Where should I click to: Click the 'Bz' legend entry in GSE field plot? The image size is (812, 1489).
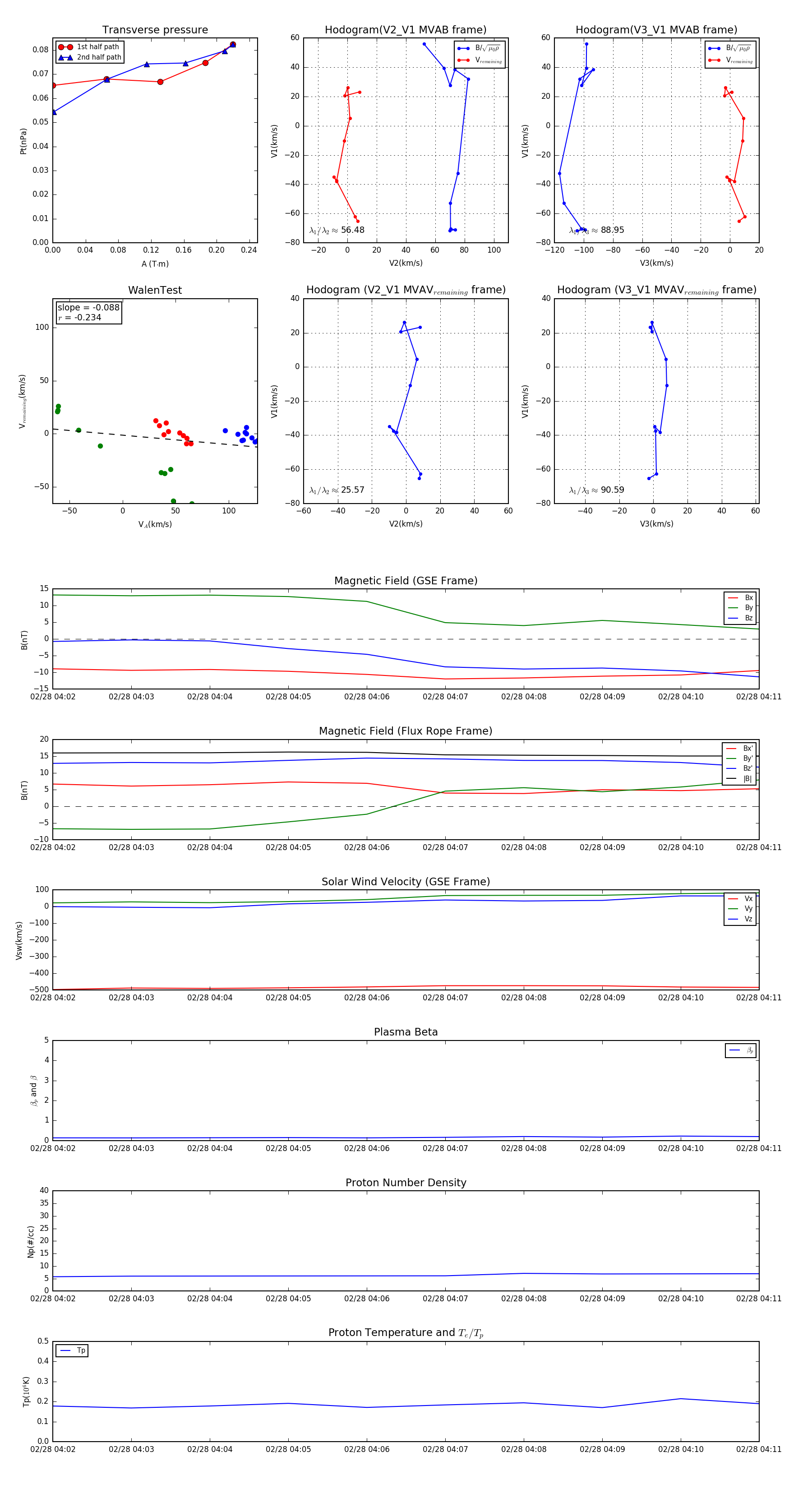coord(740,619)
